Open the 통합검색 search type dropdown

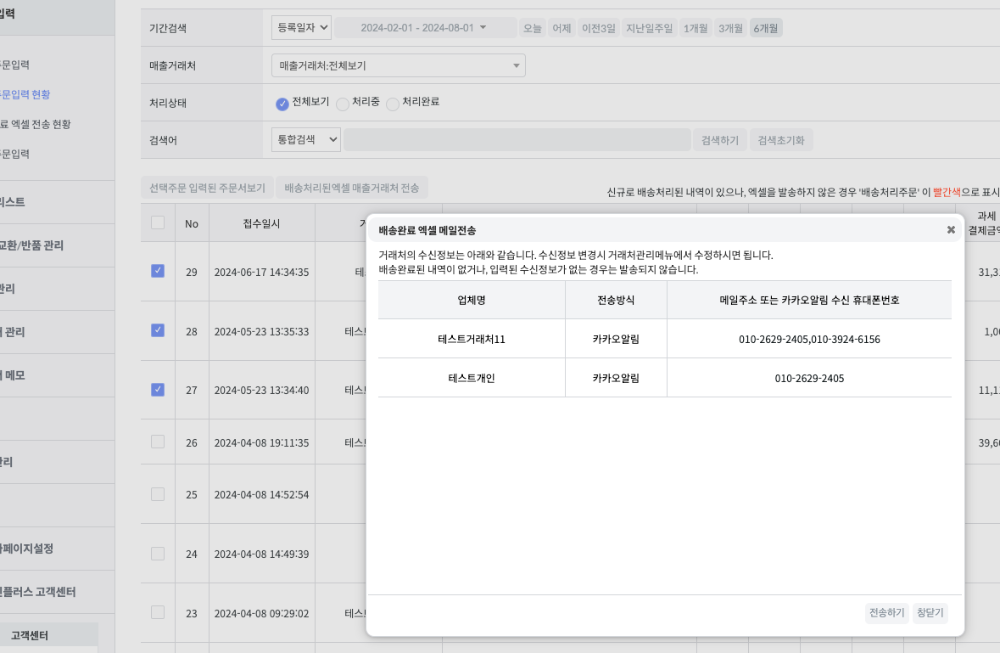click(305, 140)
